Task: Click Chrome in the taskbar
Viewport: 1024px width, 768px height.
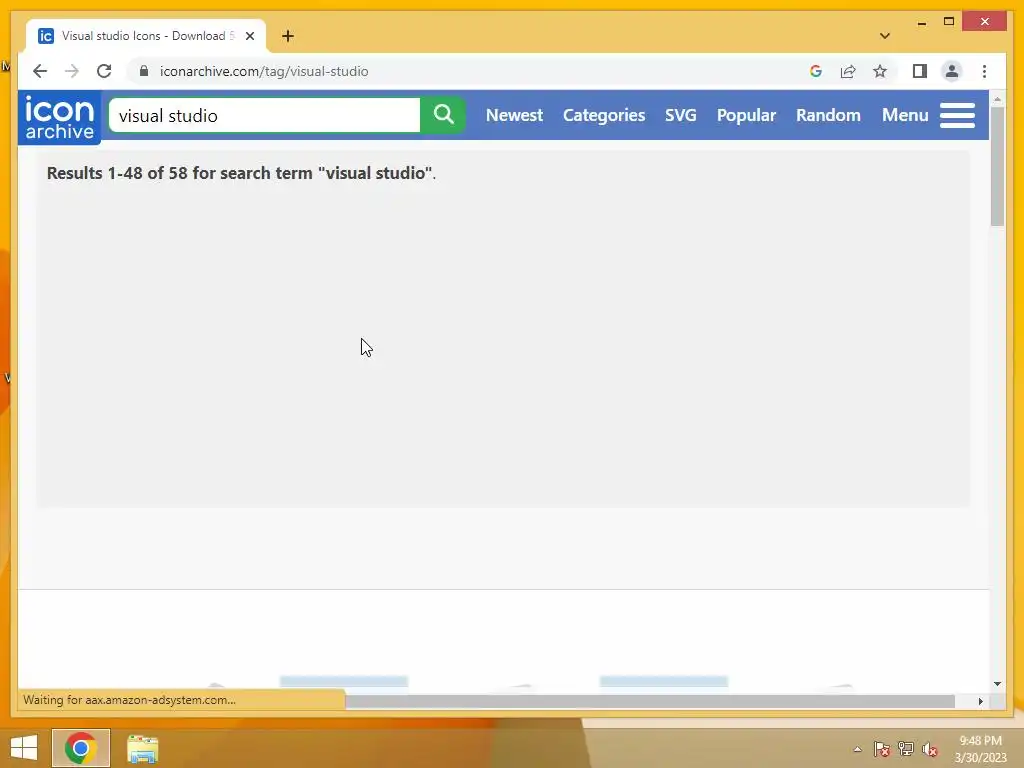Action: tap(81, 748)
